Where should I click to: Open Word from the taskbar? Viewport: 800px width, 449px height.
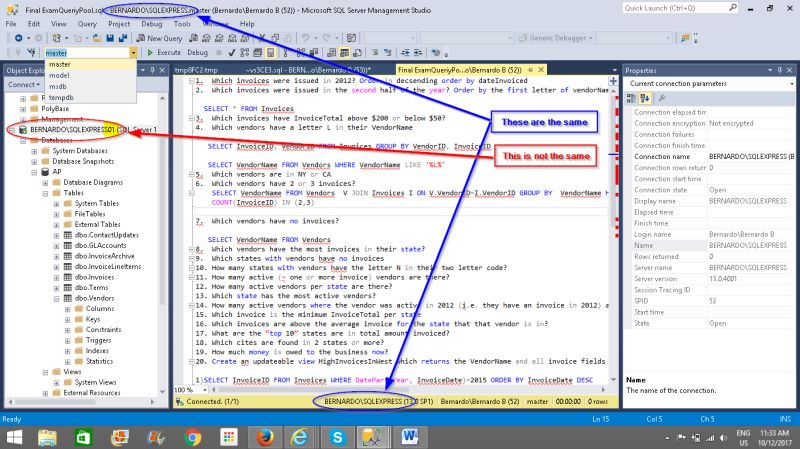coord(410,437)
